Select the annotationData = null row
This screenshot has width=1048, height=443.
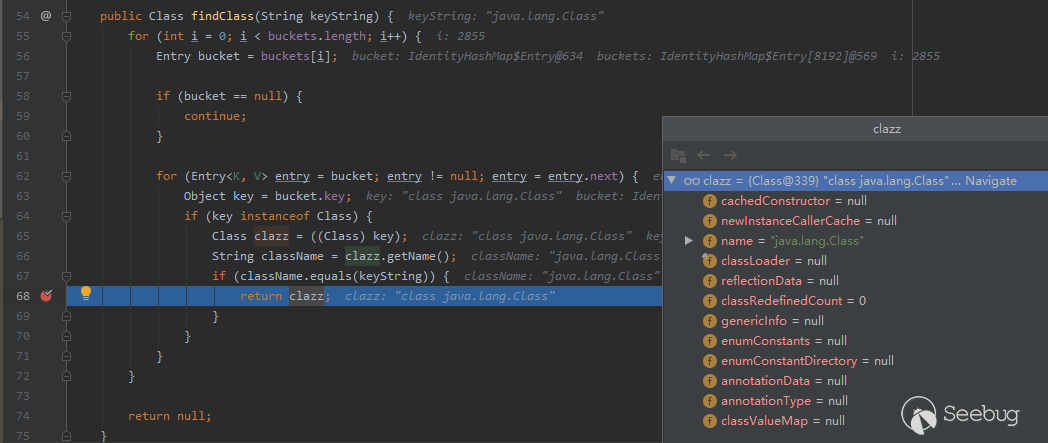point(856,381)
